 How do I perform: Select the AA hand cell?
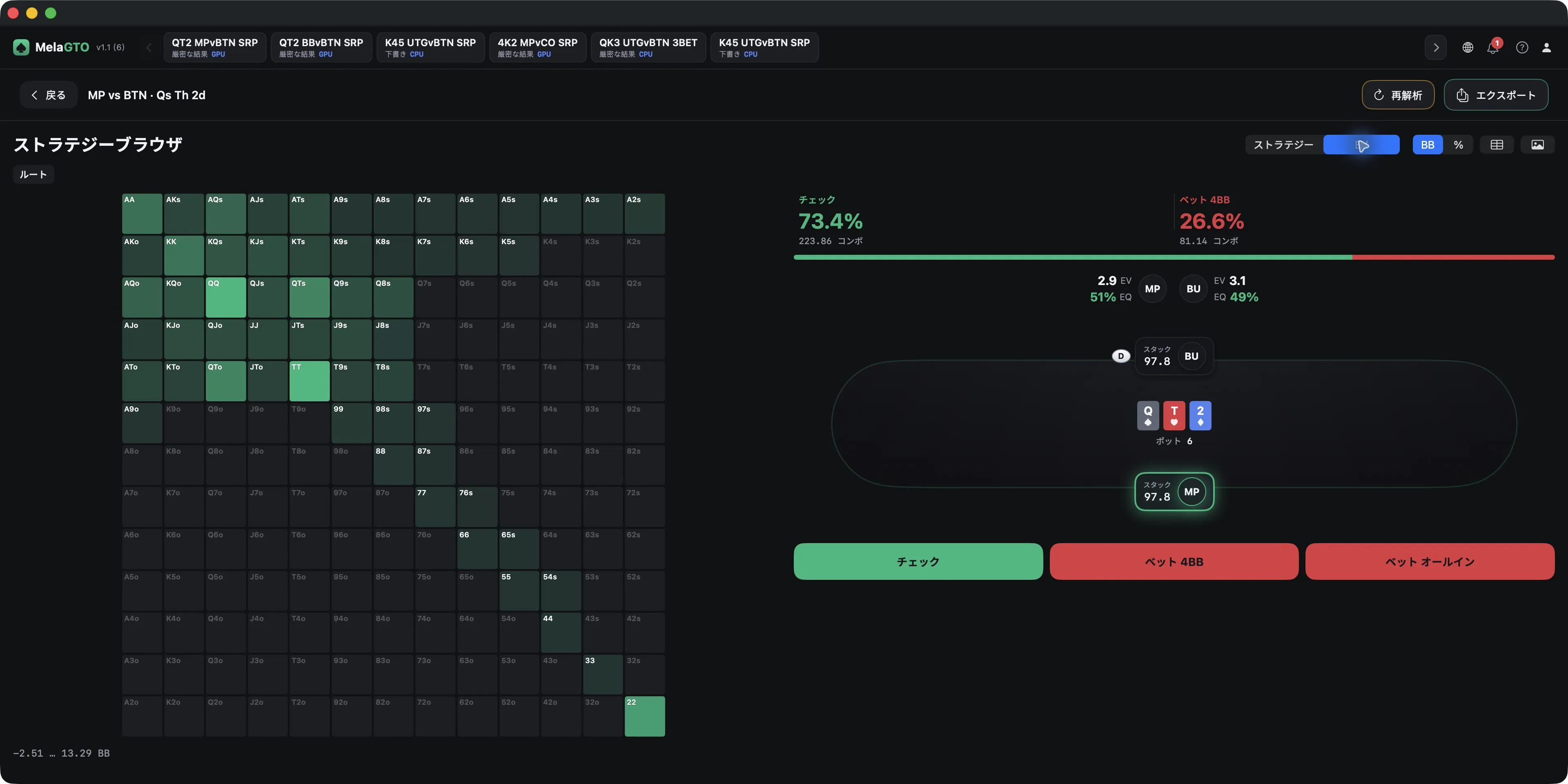[142, 214]
